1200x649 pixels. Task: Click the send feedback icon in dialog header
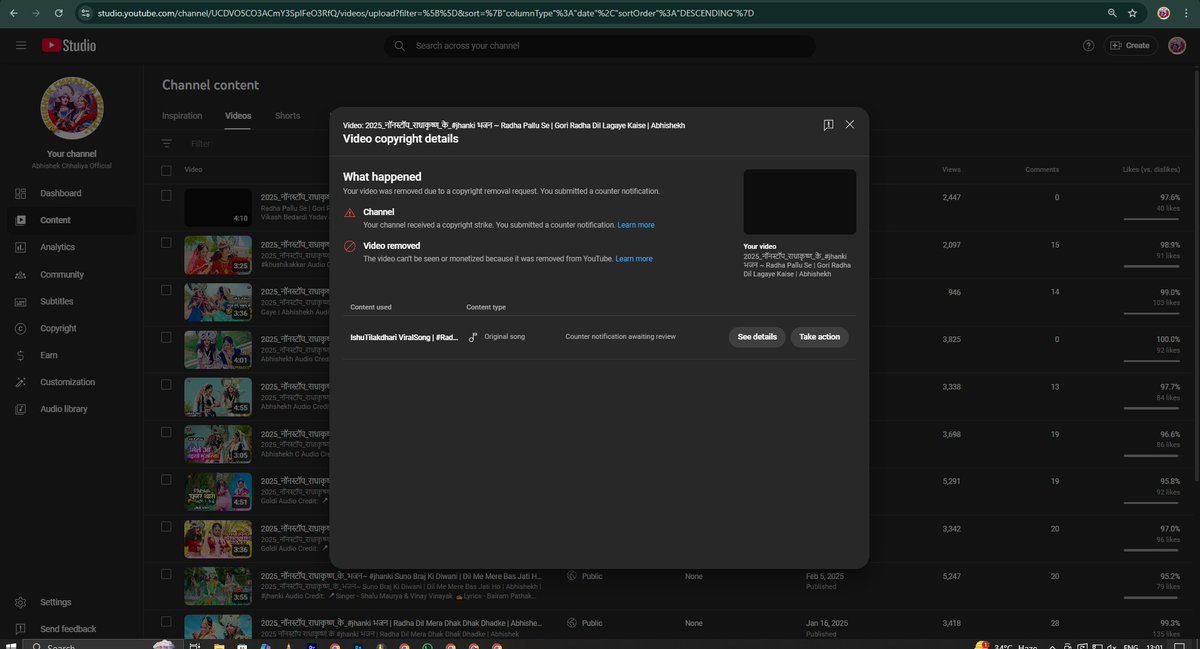click(x=828, y=125)
